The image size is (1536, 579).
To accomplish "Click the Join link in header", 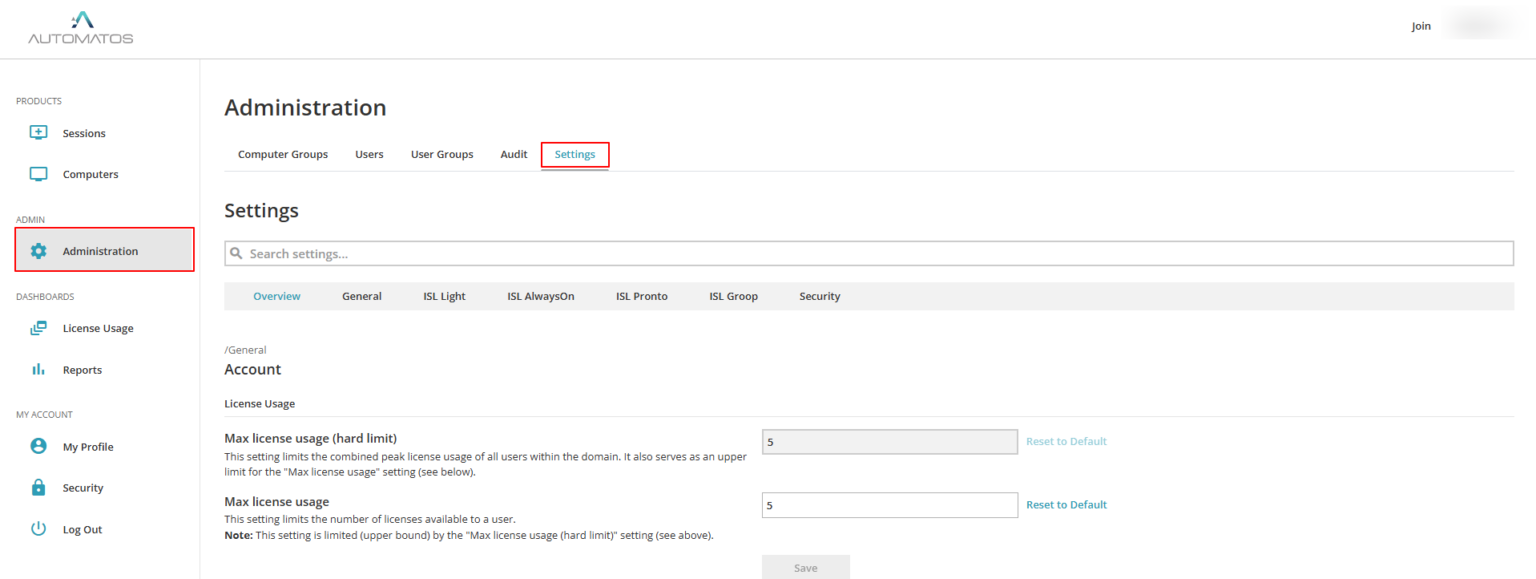I will click(x=1421, y=26).
